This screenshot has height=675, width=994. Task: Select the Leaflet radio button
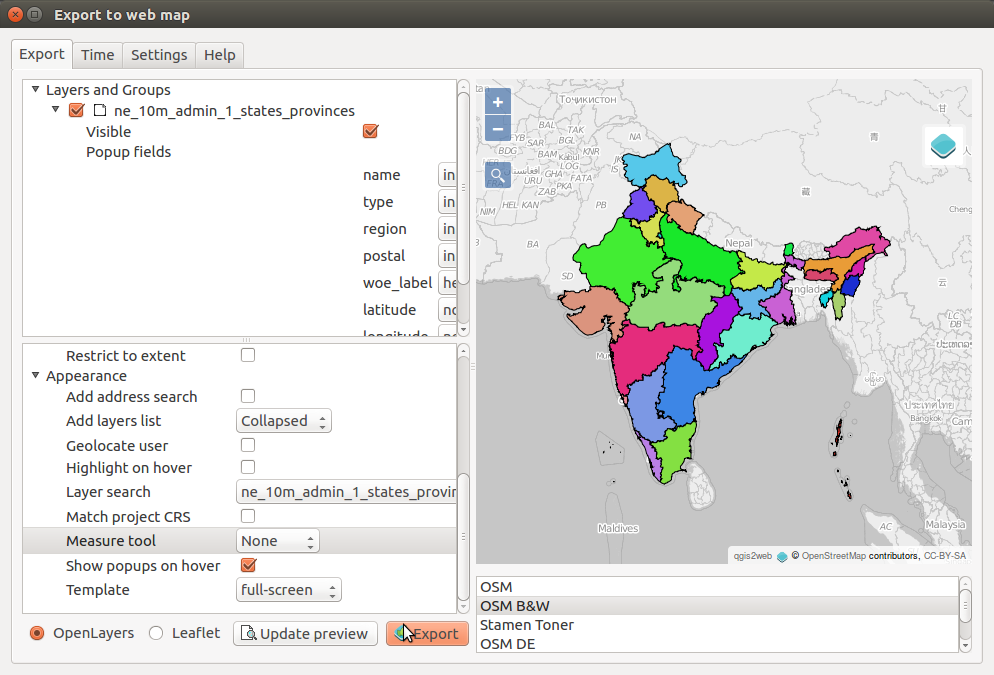(x=155, y=633)
